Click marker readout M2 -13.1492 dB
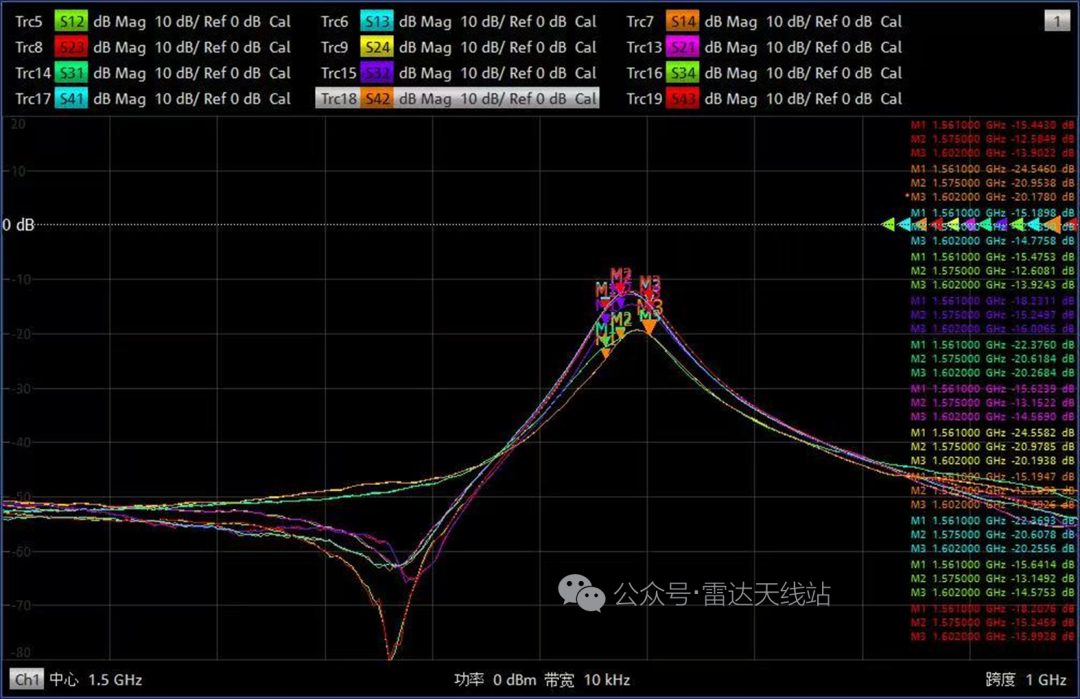This screenshot has width=1080, height=699. pyautogui.click(x=992, y=578)
